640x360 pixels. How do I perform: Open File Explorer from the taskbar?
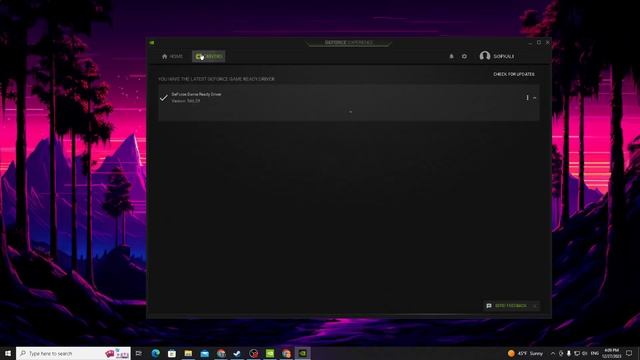(x=188, y=353)
